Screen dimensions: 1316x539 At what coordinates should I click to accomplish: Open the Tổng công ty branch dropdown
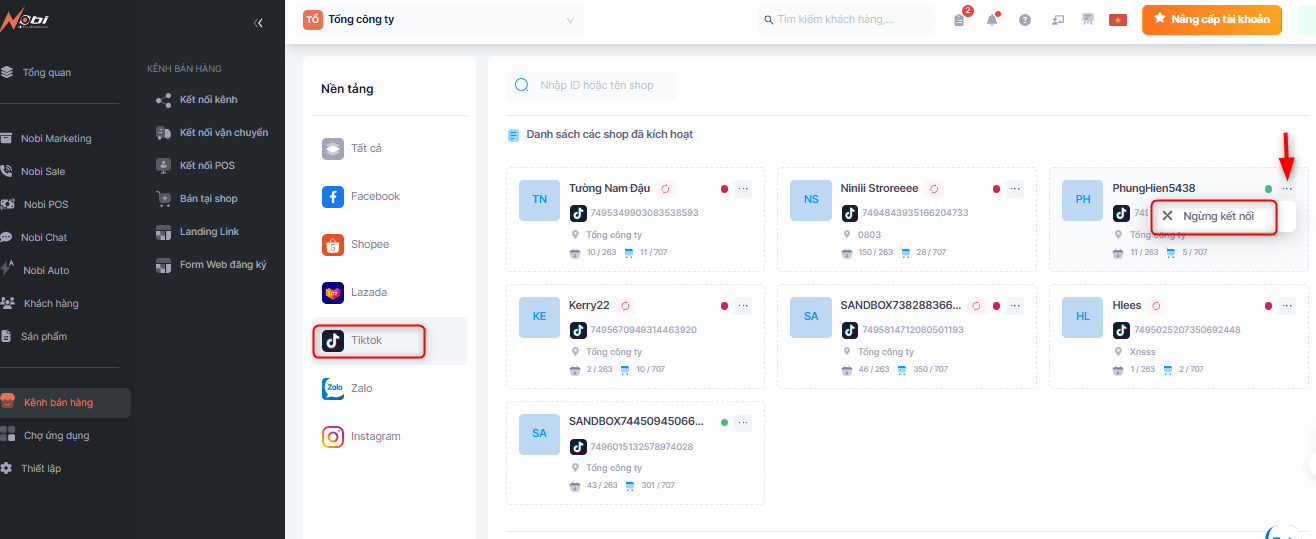[442, 20]
